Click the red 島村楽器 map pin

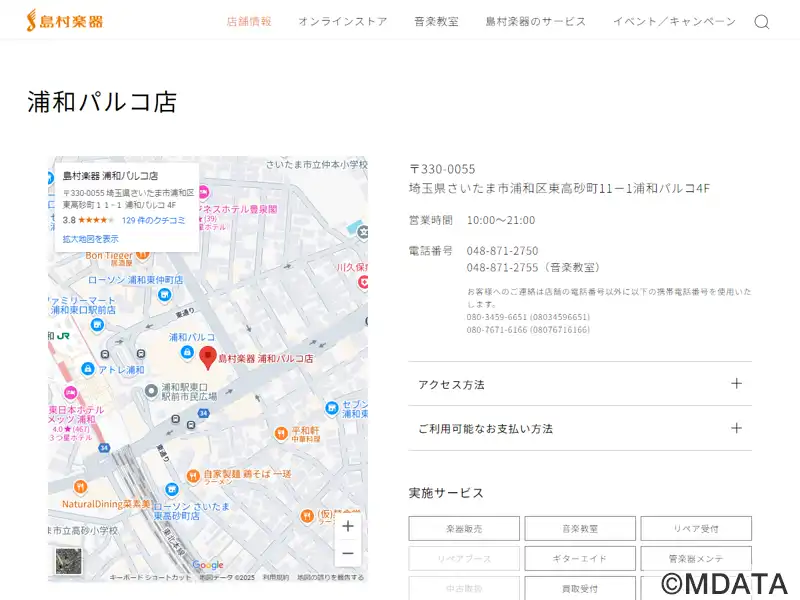click(208, 357)
